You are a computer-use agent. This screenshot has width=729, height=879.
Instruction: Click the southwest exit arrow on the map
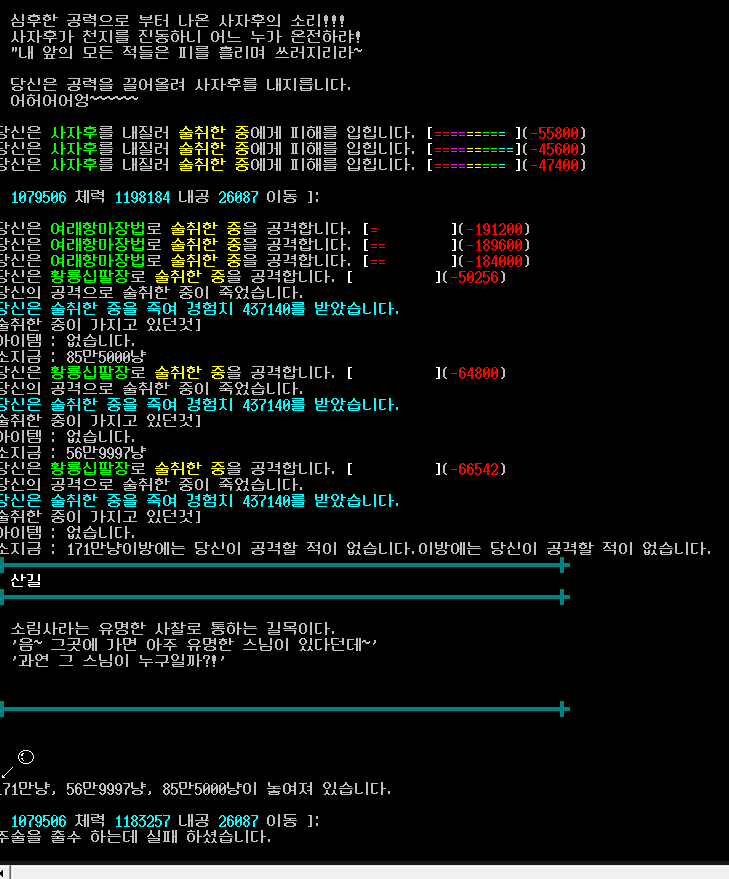click(7, 772)
